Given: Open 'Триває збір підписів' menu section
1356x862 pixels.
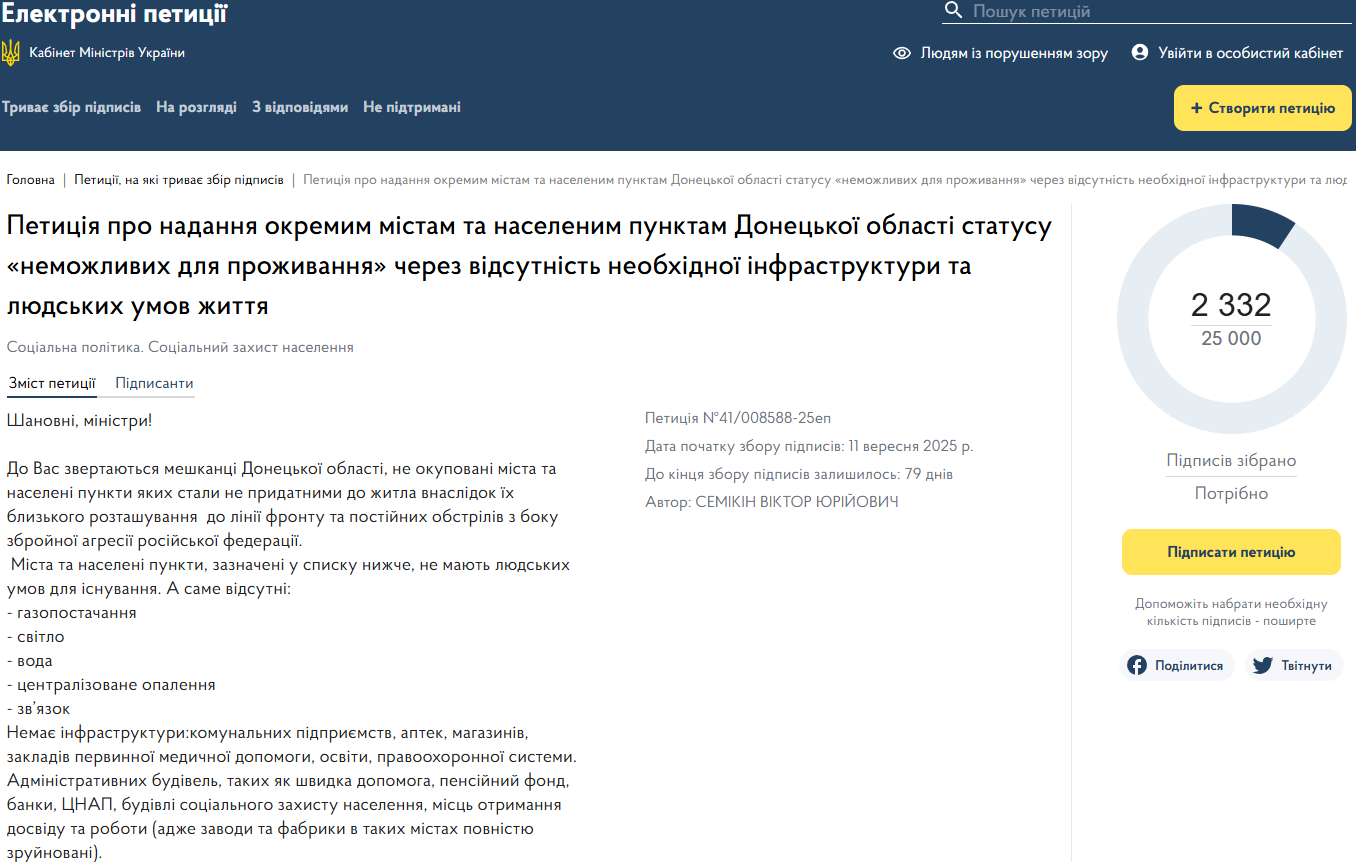Looking at the screenshot, I should coord(72,107).
